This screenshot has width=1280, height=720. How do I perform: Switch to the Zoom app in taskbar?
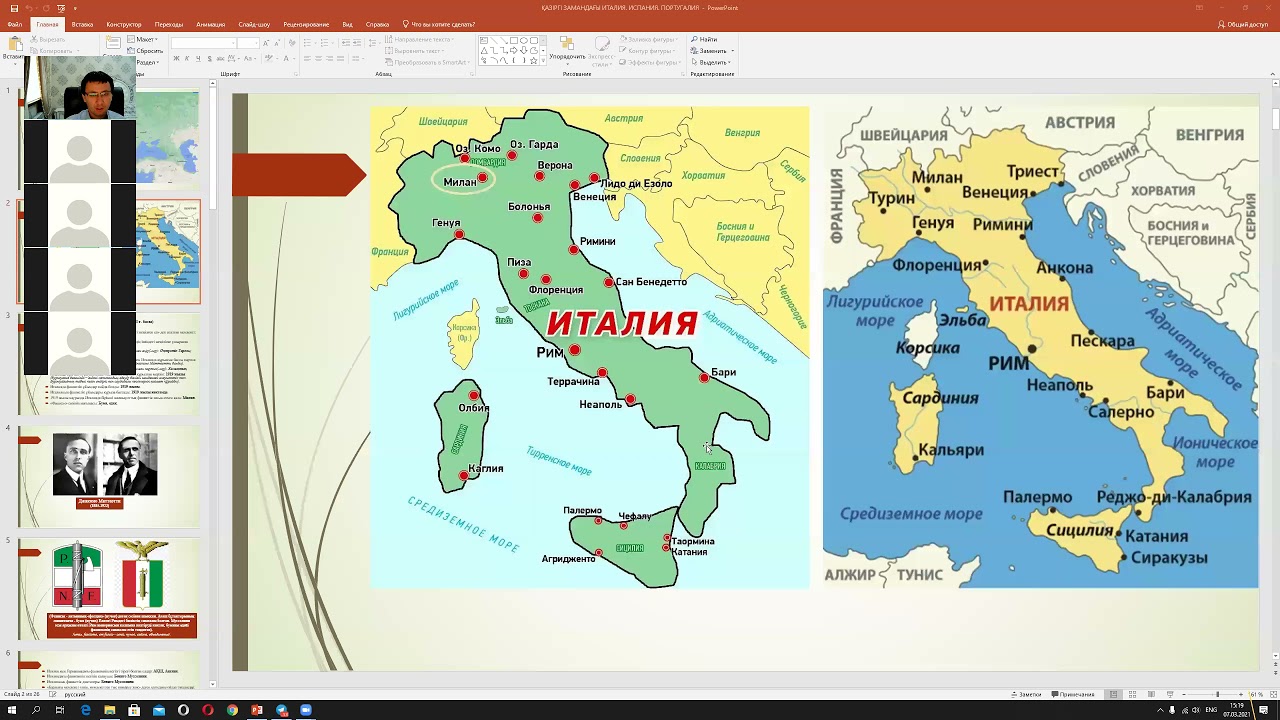tap(306, 710)
